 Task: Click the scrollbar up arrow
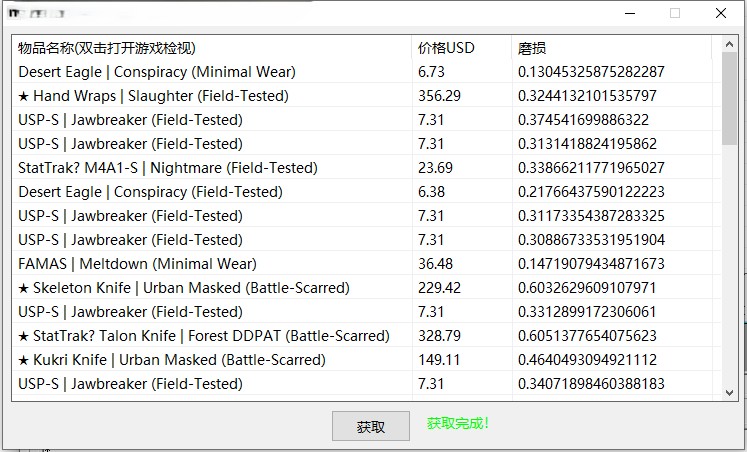(x=729, y=44)
